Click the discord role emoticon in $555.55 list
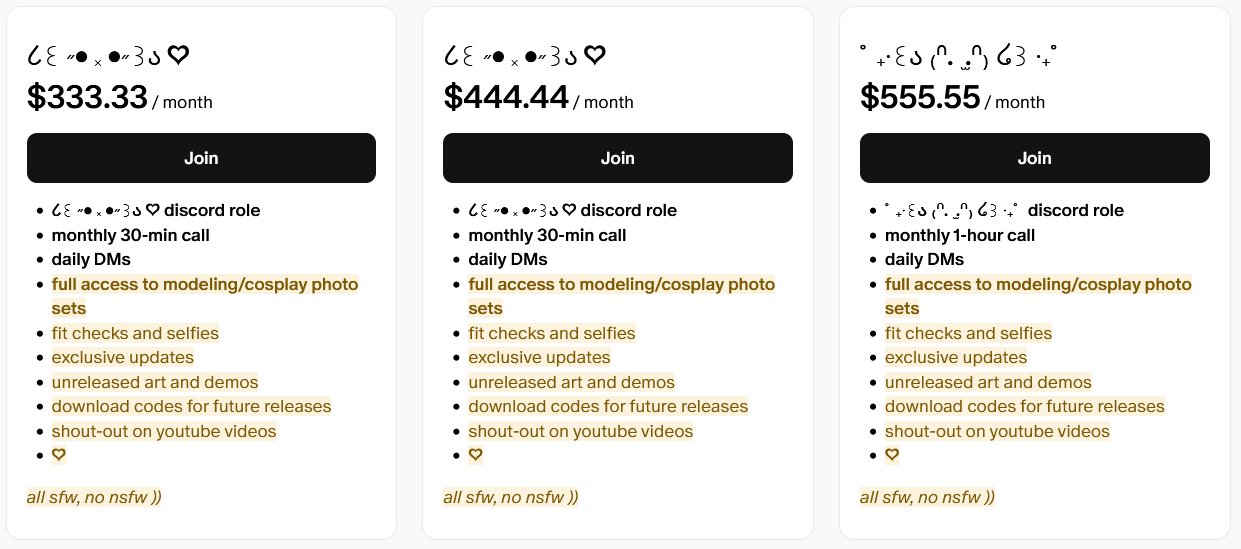 (x=950, y=211)
